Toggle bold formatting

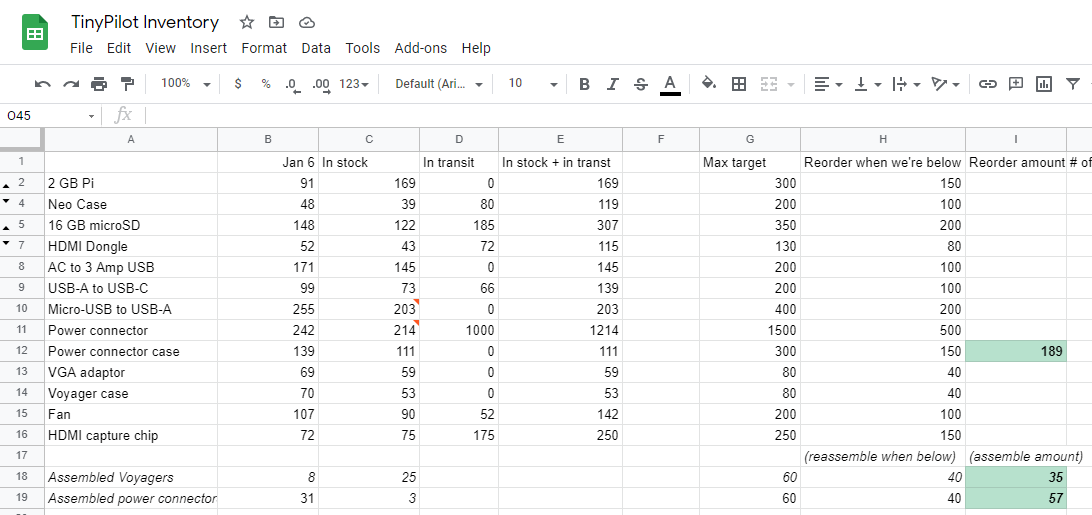(x=584, y=84)
